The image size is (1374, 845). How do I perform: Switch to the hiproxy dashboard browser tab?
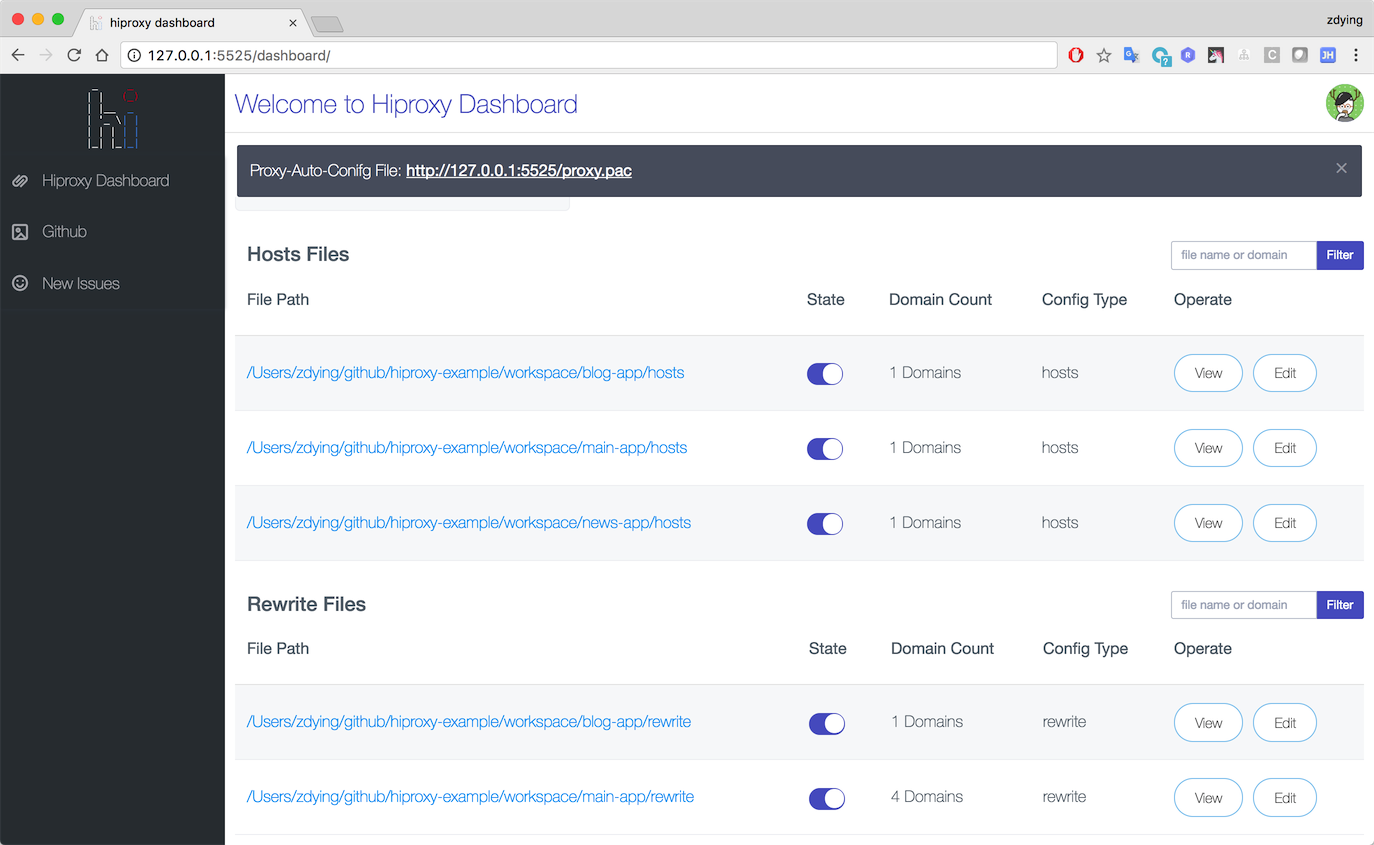click(190, 22)
